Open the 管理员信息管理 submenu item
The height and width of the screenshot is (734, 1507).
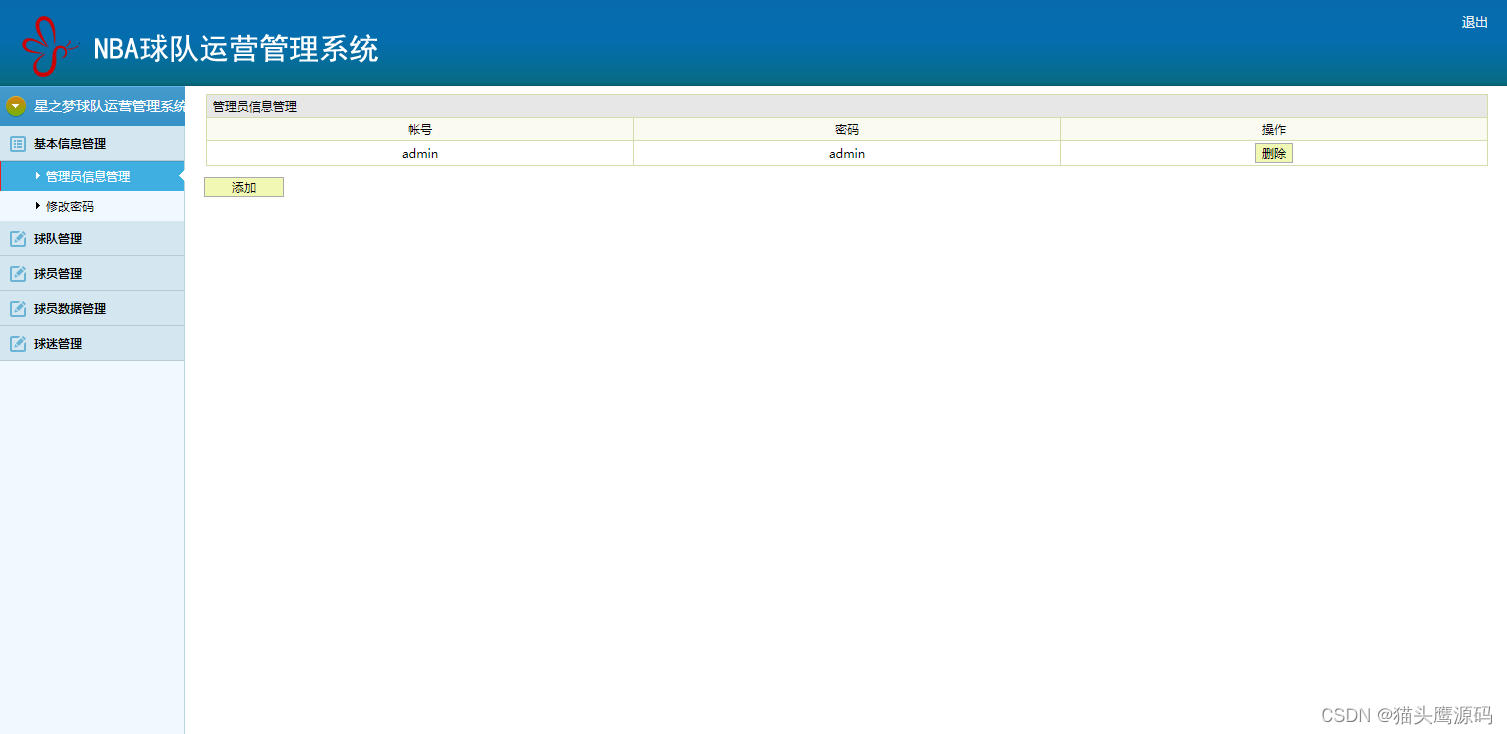tap(92, 176)
